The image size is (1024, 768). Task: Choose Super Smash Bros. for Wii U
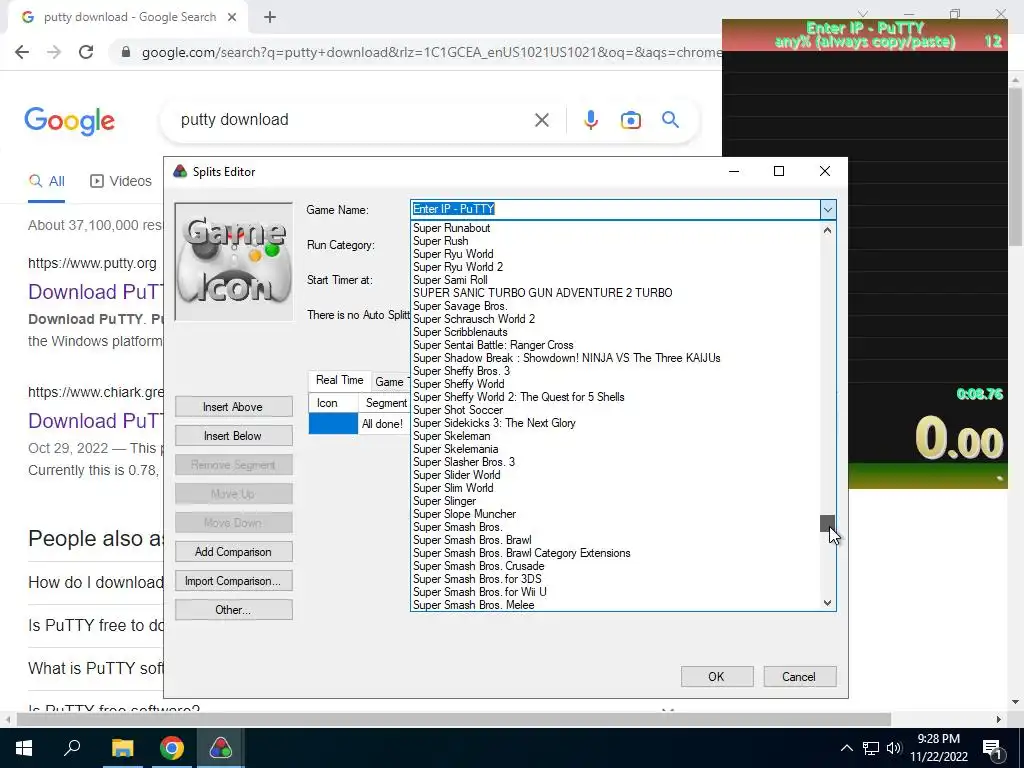pos(479,592)
